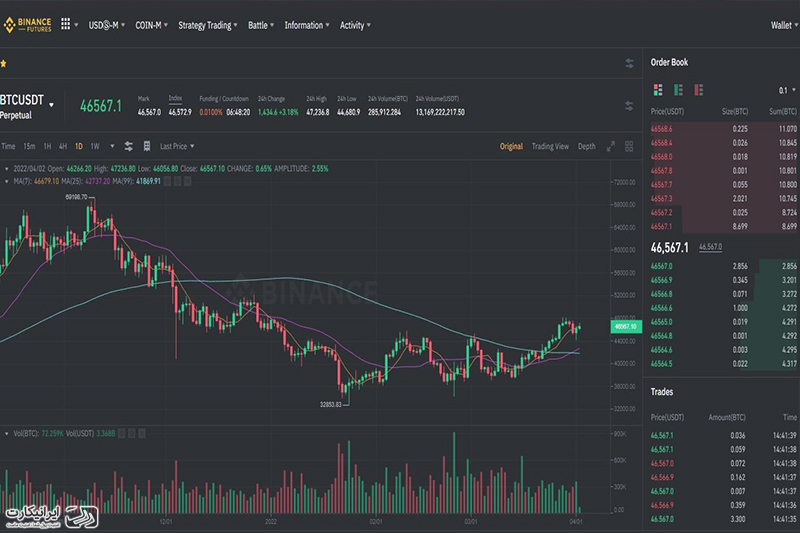
Task: Open volume indicator settings icon
Action: pos(132,434)
